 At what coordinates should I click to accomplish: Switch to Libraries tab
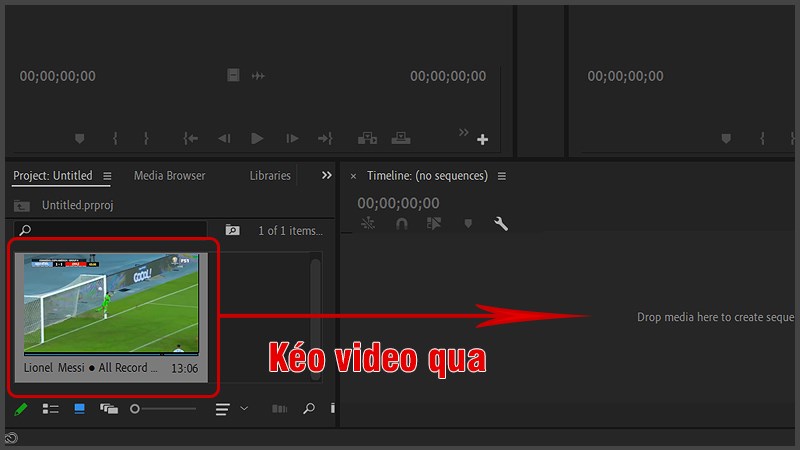coord(270,176)
